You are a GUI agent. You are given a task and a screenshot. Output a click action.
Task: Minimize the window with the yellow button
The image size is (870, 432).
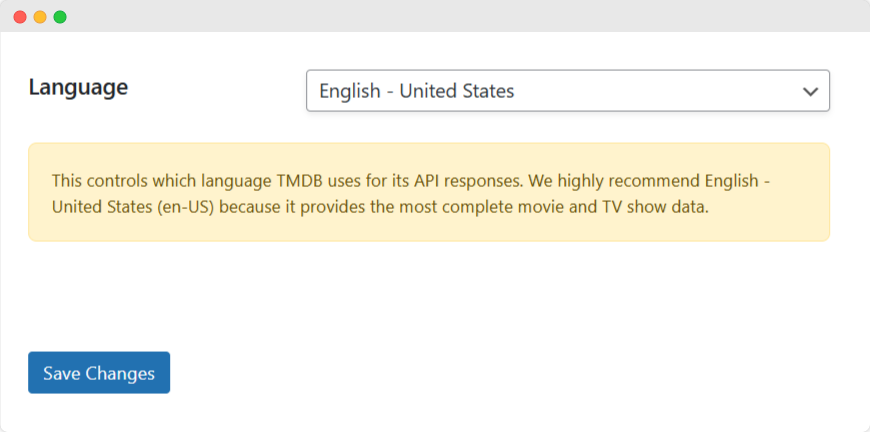click(x=40, y=17)
